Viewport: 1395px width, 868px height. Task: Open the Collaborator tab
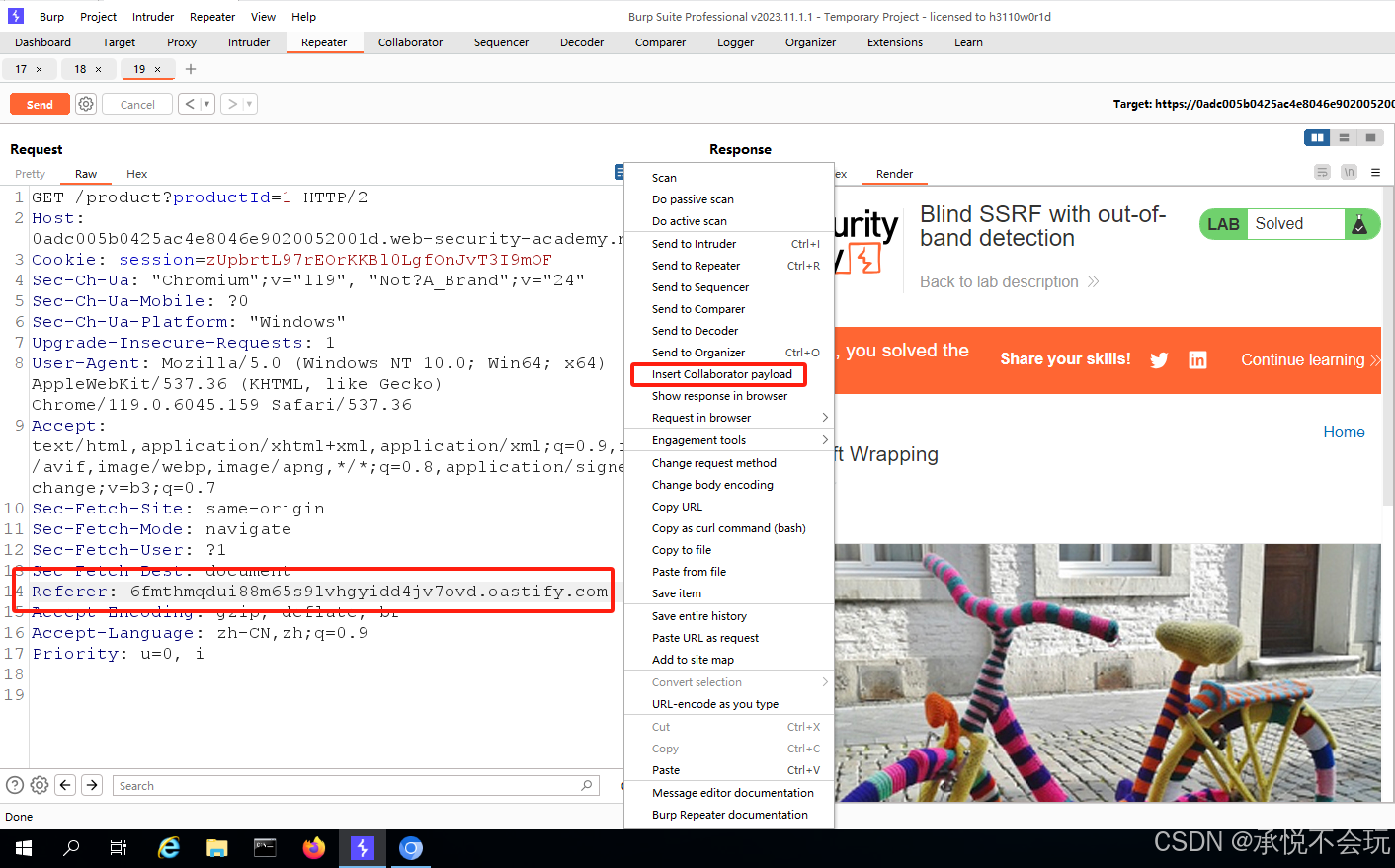[x=410, y=42]
